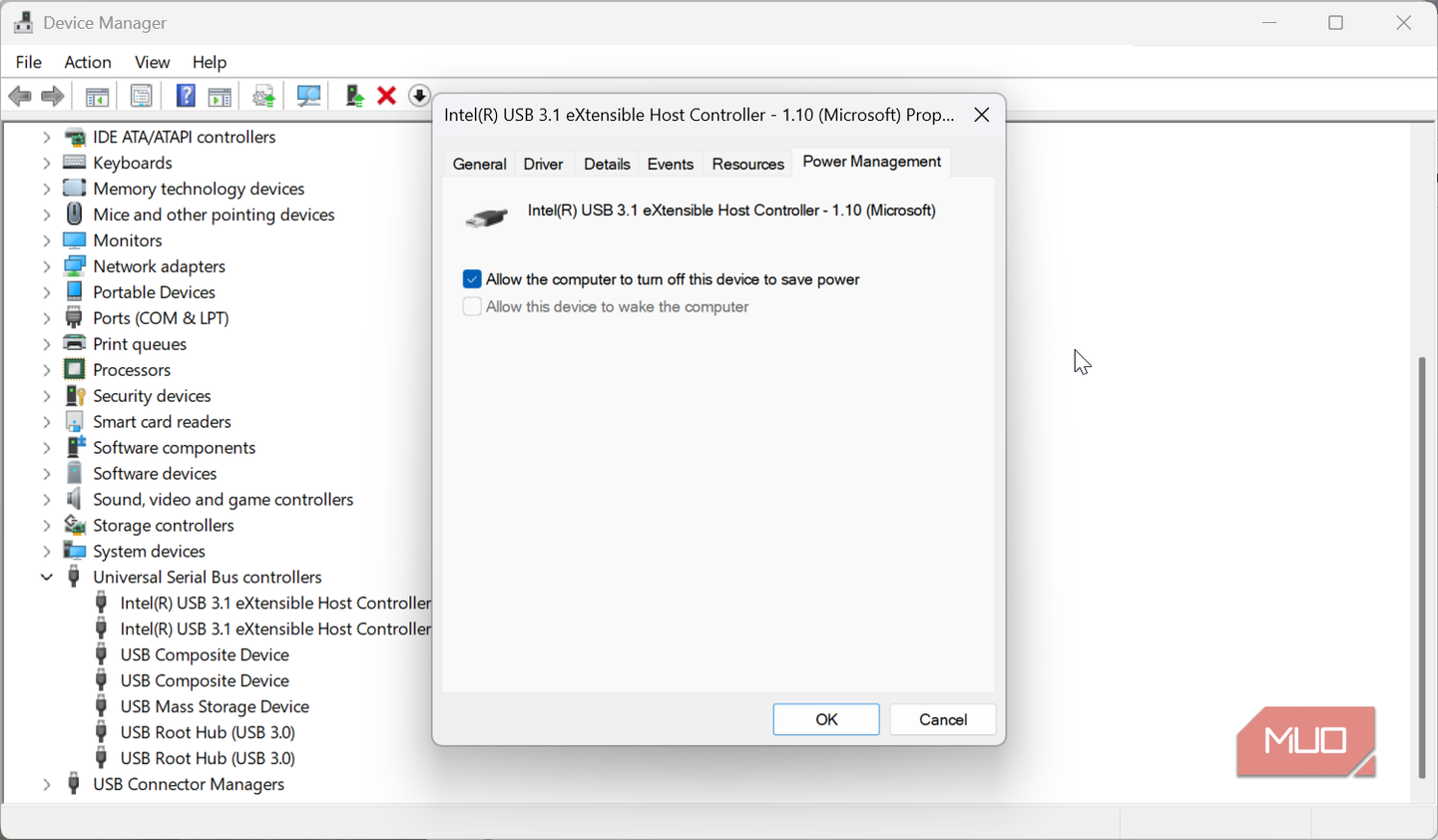The image size is (1438, 840).
Task: Click the Properties sheet toolbar icon
Action: [141, 96]
